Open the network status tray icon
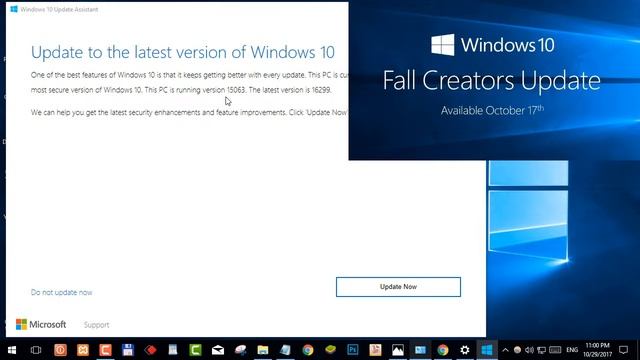This screenshot has height=360, width=640. click(541, 350)
